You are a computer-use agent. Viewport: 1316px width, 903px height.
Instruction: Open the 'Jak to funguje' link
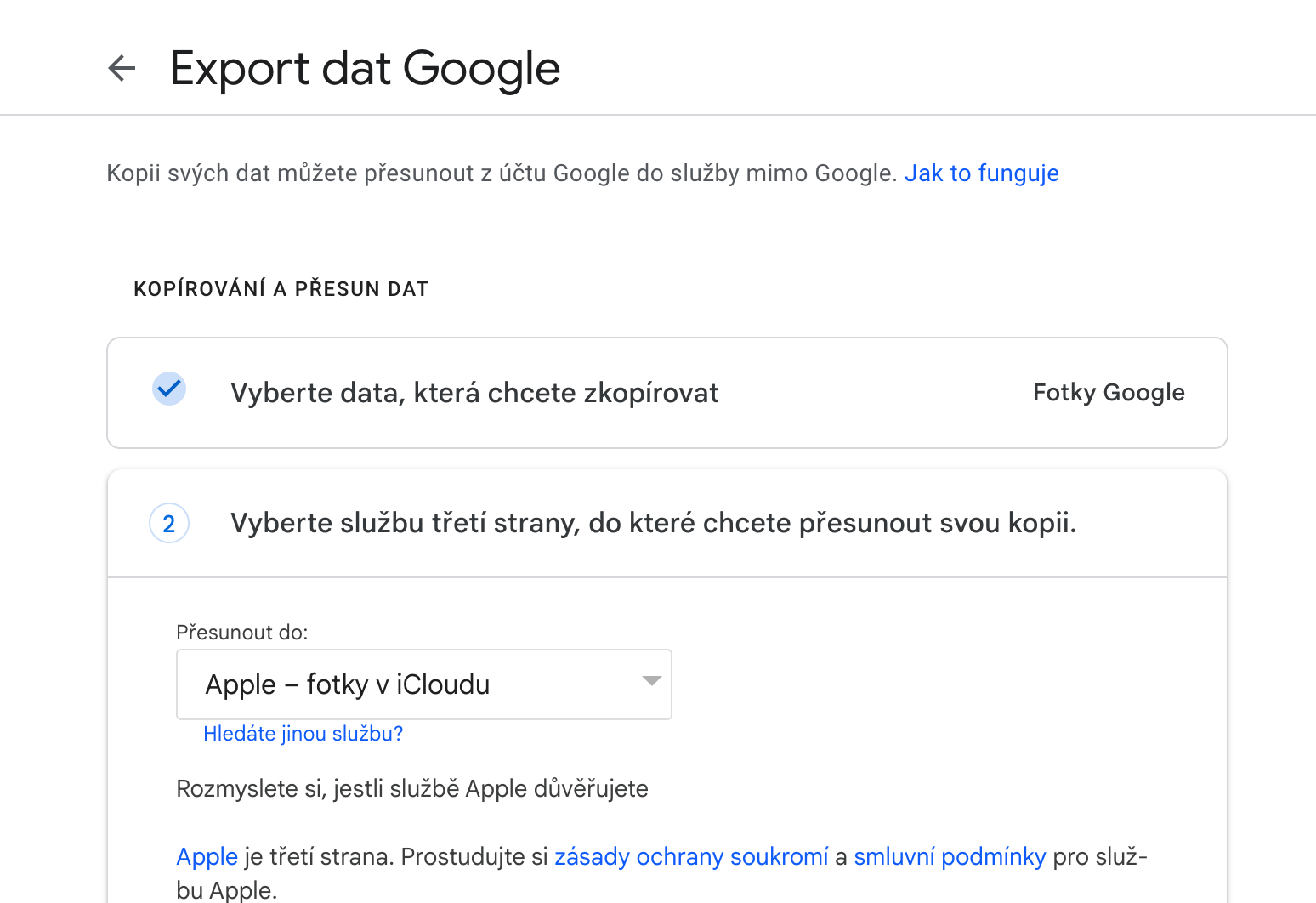tap(981, 173)
